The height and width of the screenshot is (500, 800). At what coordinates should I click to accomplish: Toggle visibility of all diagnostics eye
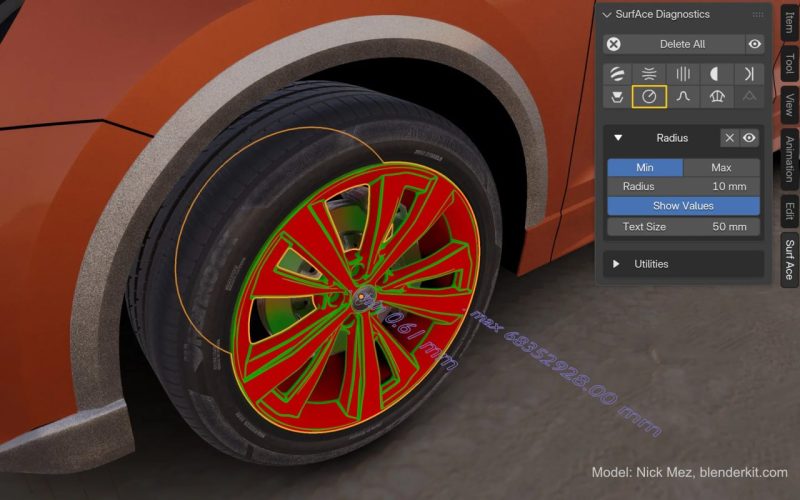755,44
